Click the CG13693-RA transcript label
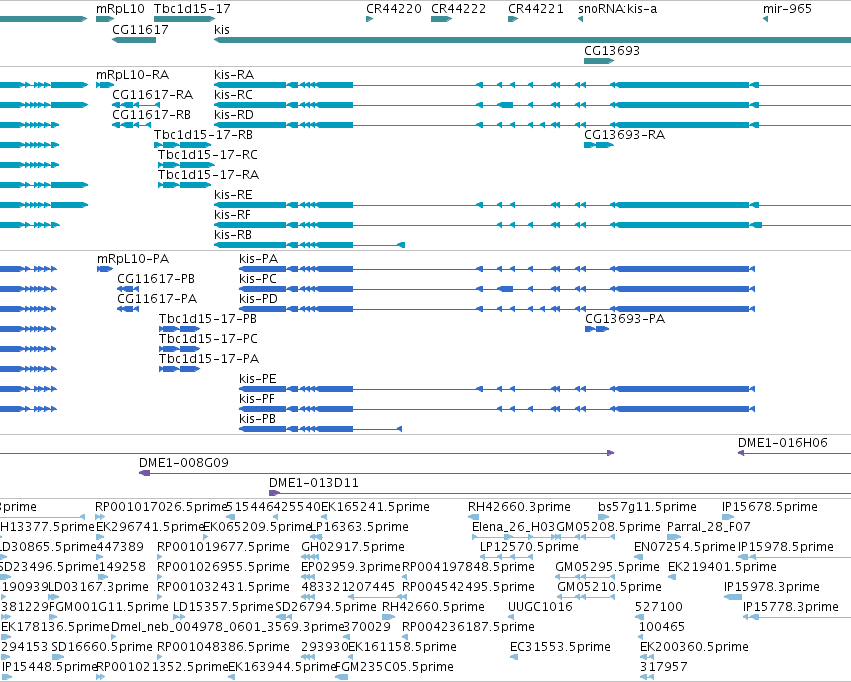This screenshot has width=851, height=682. (x=624, y=135)
